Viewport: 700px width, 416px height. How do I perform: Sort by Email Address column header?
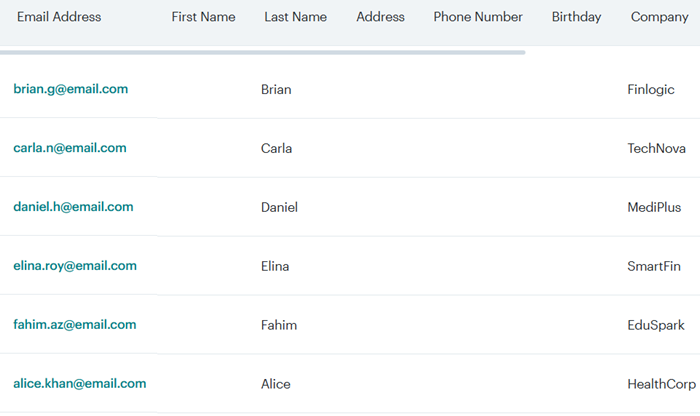[59, 17]
